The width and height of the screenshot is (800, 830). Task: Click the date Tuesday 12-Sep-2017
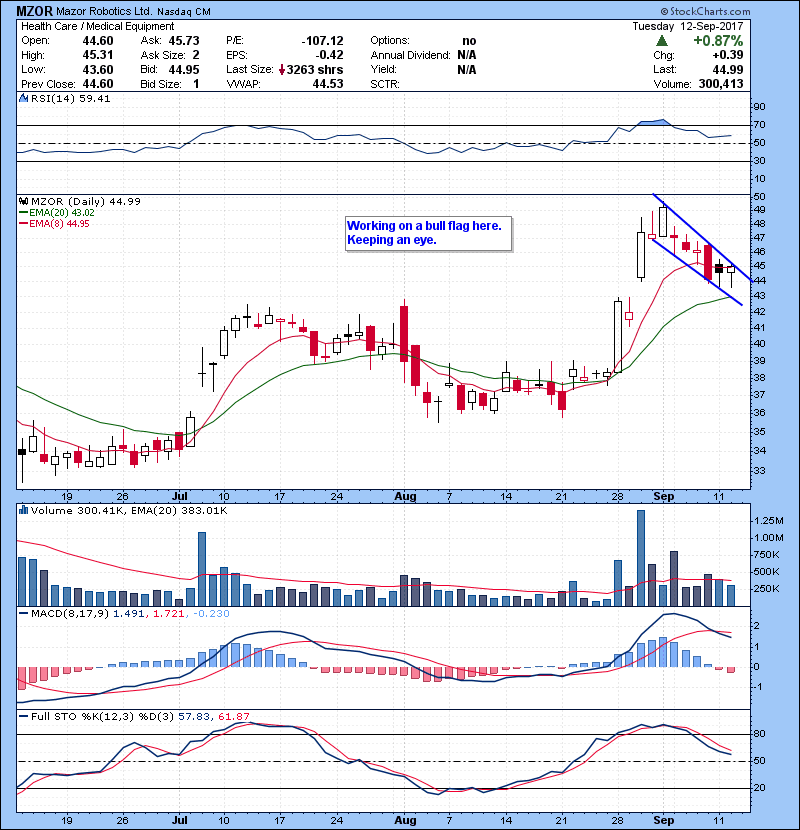pyautogui.click(x=688, y=26)
